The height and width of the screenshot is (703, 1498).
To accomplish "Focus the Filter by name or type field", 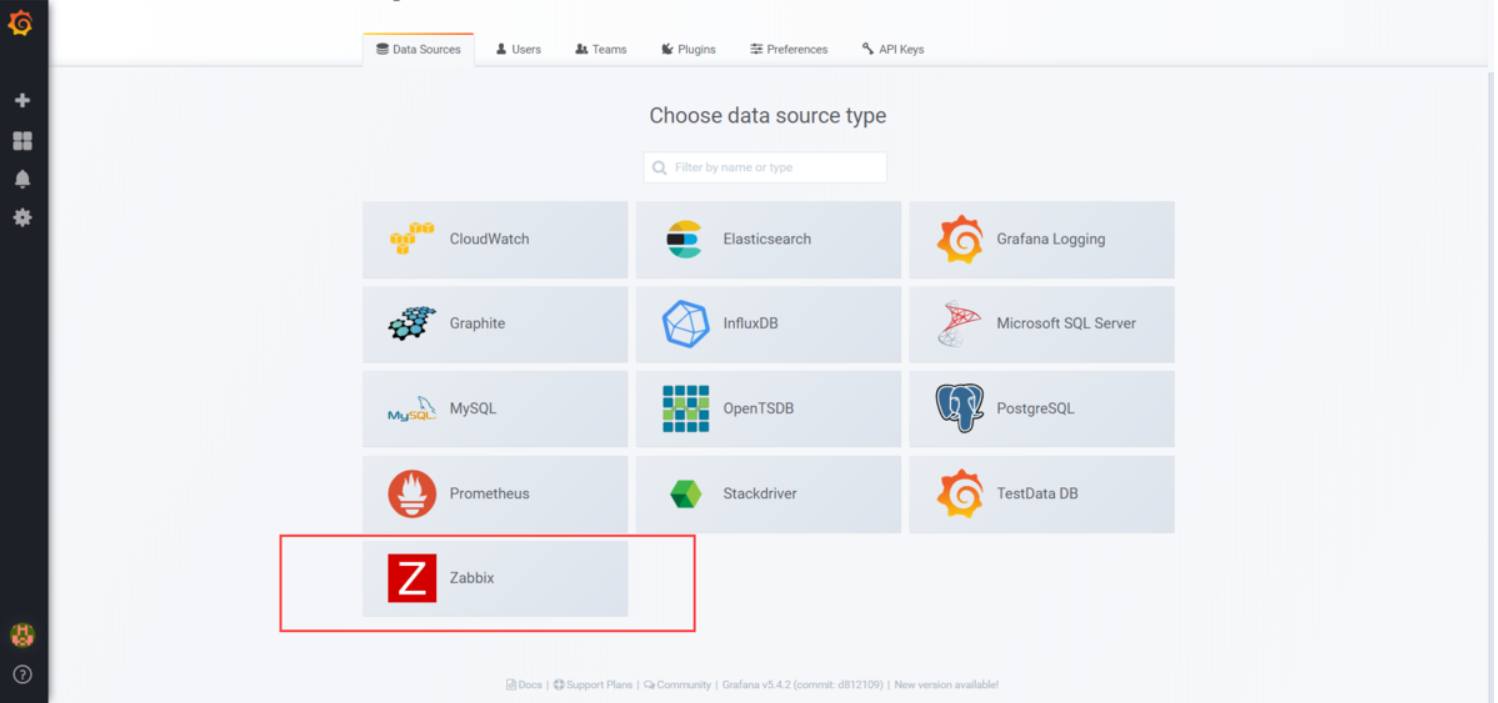I will click(x=765, y=168).
